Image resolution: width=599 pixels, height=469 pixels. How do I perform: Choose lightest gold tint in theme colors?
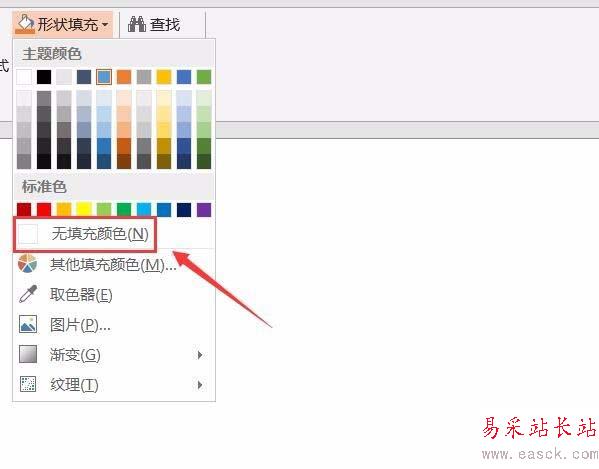[164, 98]
